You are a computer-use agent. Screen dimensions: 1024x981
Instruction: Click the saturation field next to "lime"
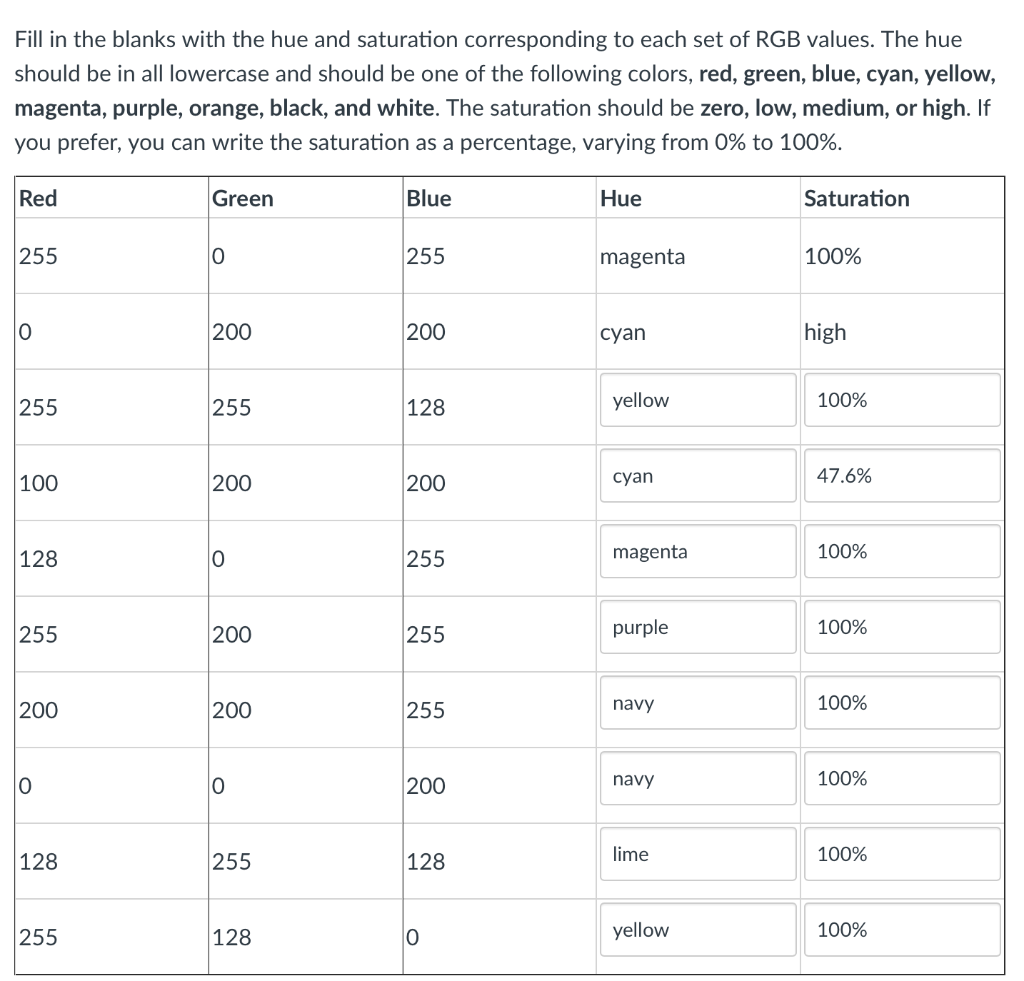point(901,854)
